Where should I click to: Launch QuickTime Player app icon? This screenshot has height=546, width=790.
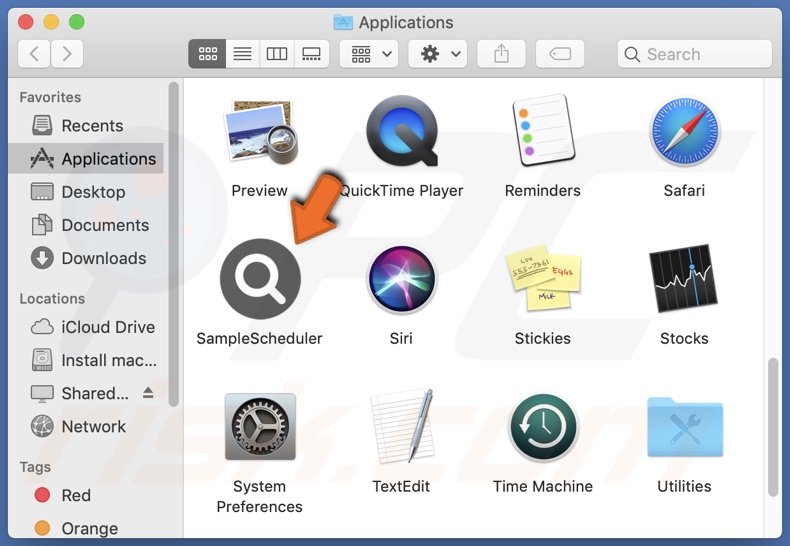402,131
